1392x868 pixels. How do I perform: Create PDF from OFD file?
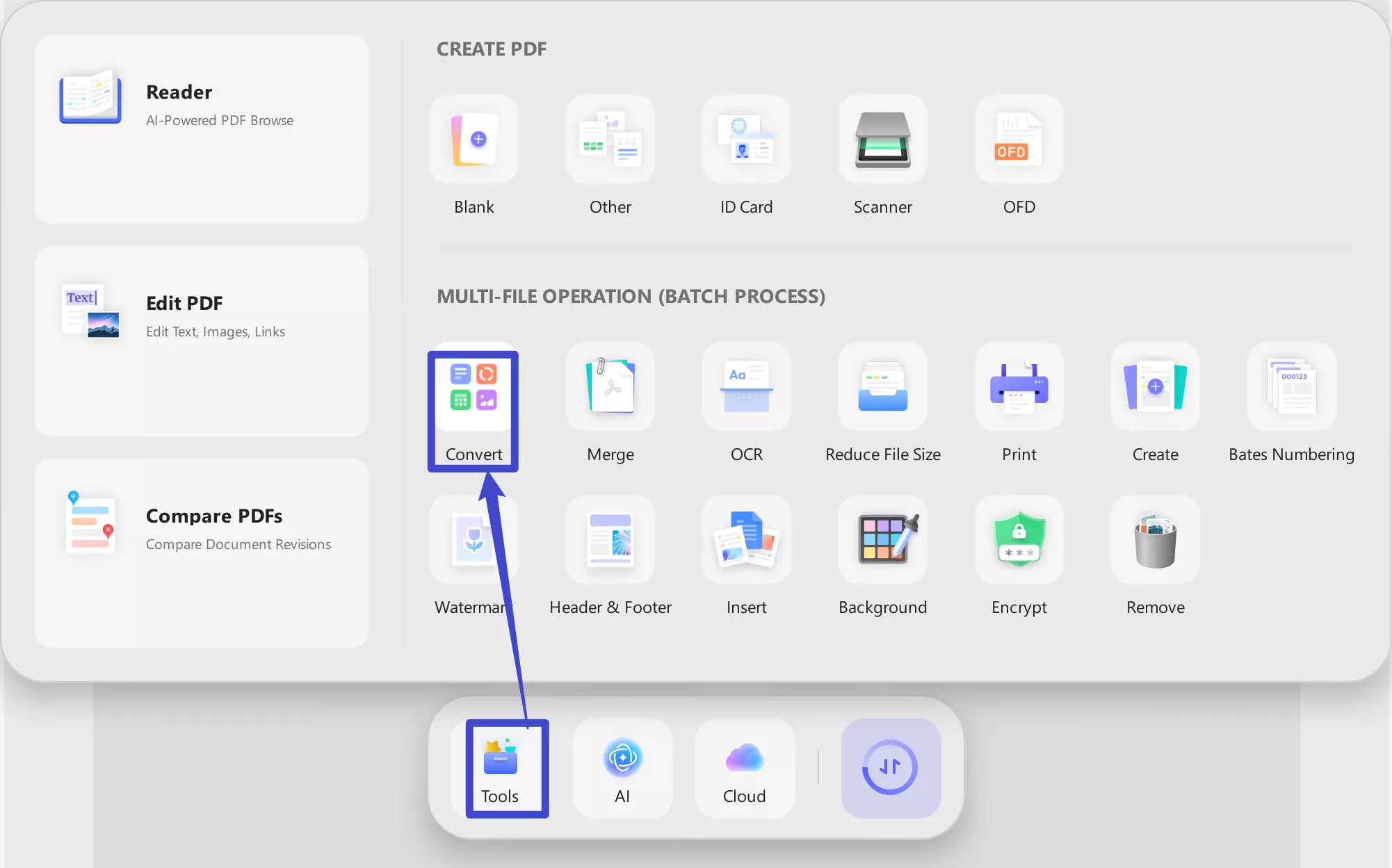coord(1019,140)
